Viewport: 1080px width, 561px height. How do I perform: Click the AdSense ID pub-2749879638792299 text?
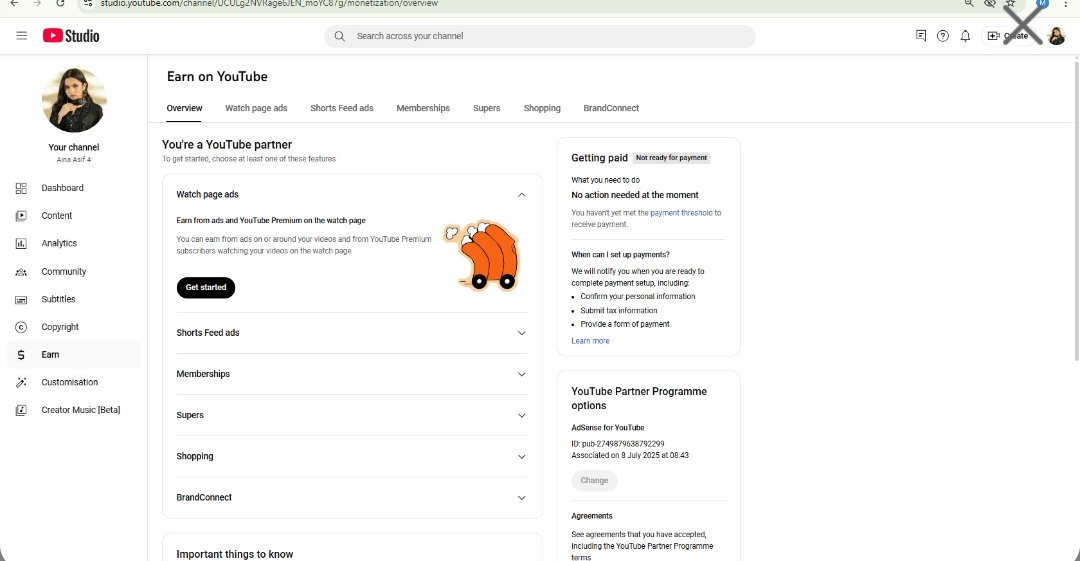tap(618, 444)
